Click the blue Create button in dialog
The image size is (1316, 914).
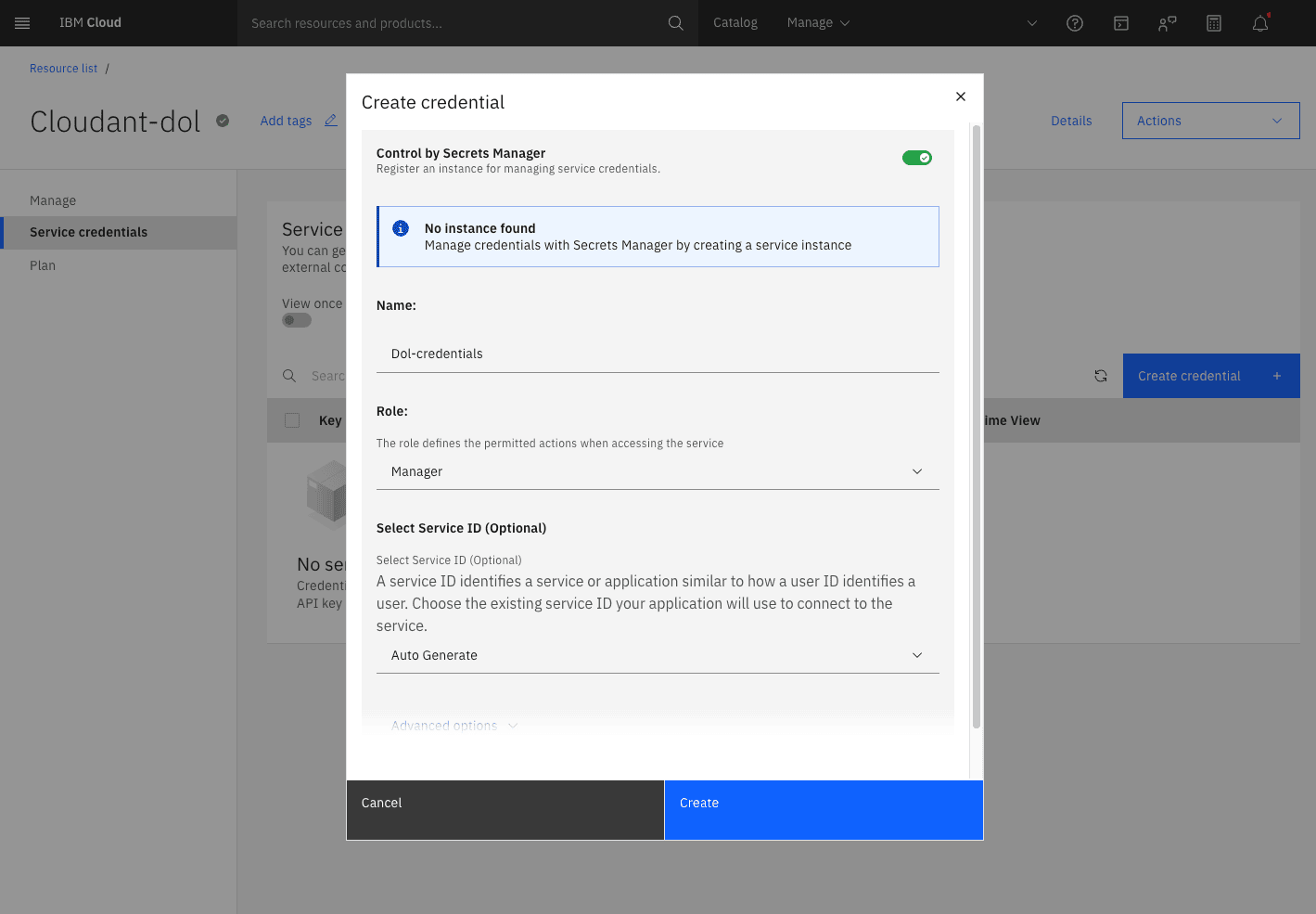[824, 810]
